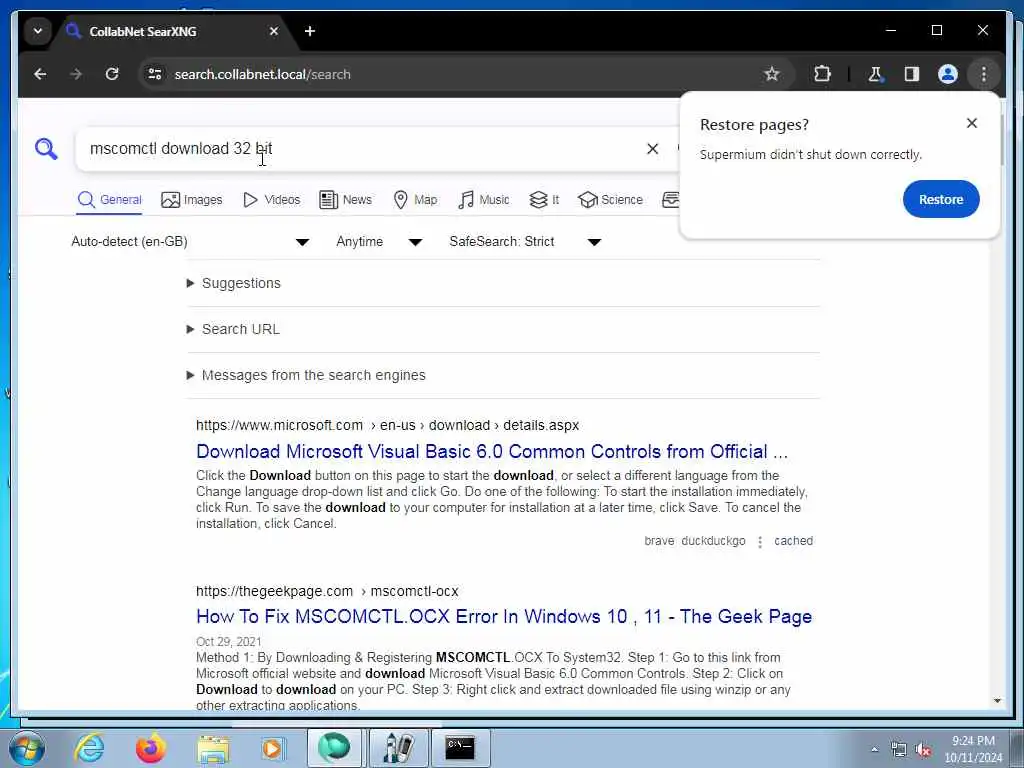Dismiss the Restore pages popup
Image resolution: width=1024 pixels, height=768 pixels.
pyautogui.click(x=972, y=123)
